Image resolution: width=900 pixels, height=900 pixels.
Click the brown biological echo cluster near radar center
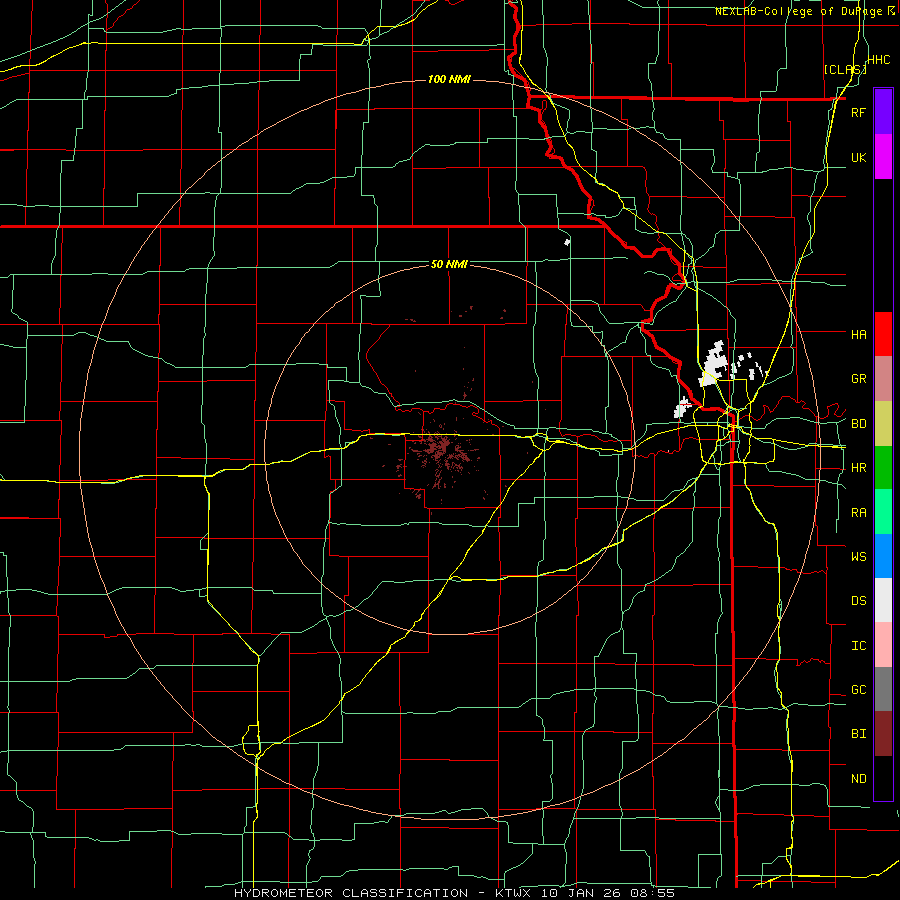click(x=443, y=453)
